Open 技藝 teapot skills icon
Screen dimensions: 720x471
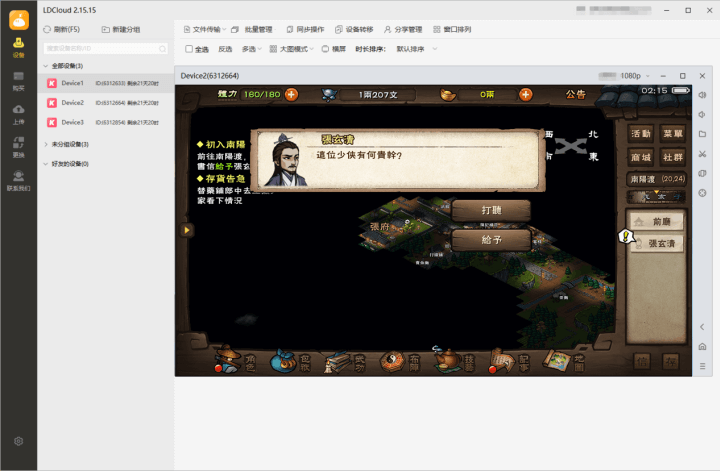click(x=455, y=360)
